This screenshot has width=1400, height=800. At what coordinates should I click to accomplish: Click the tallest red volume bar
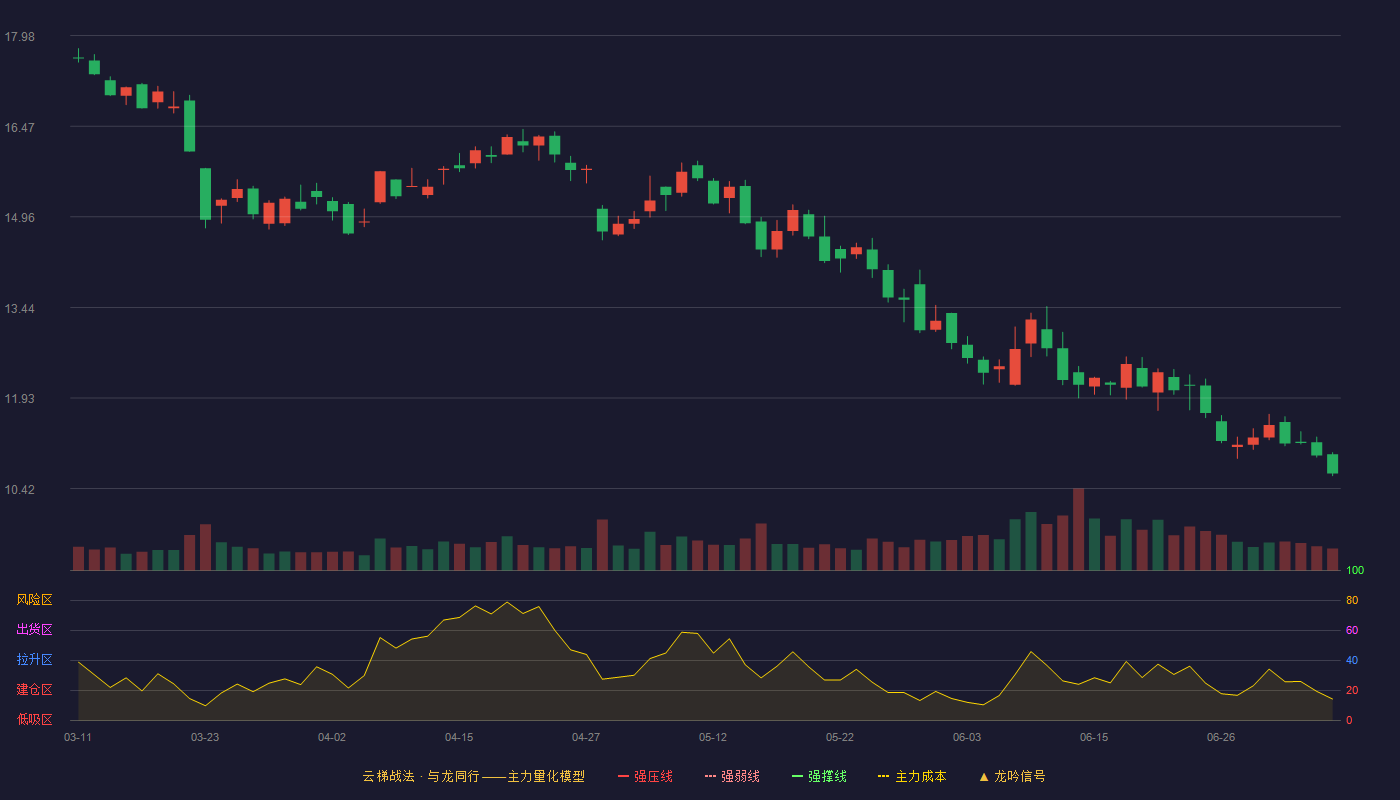tap(1078, 529)
